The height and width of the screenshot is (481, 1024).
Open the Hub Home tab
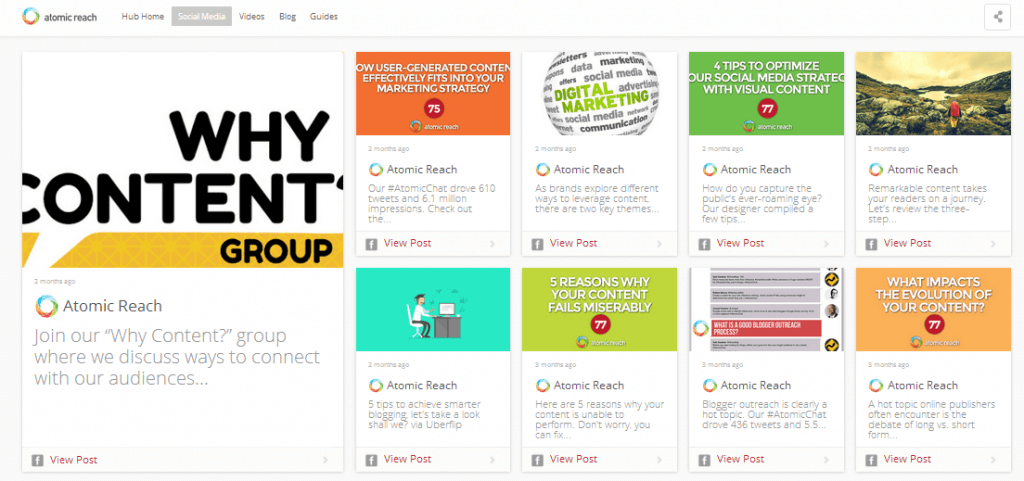142,17
